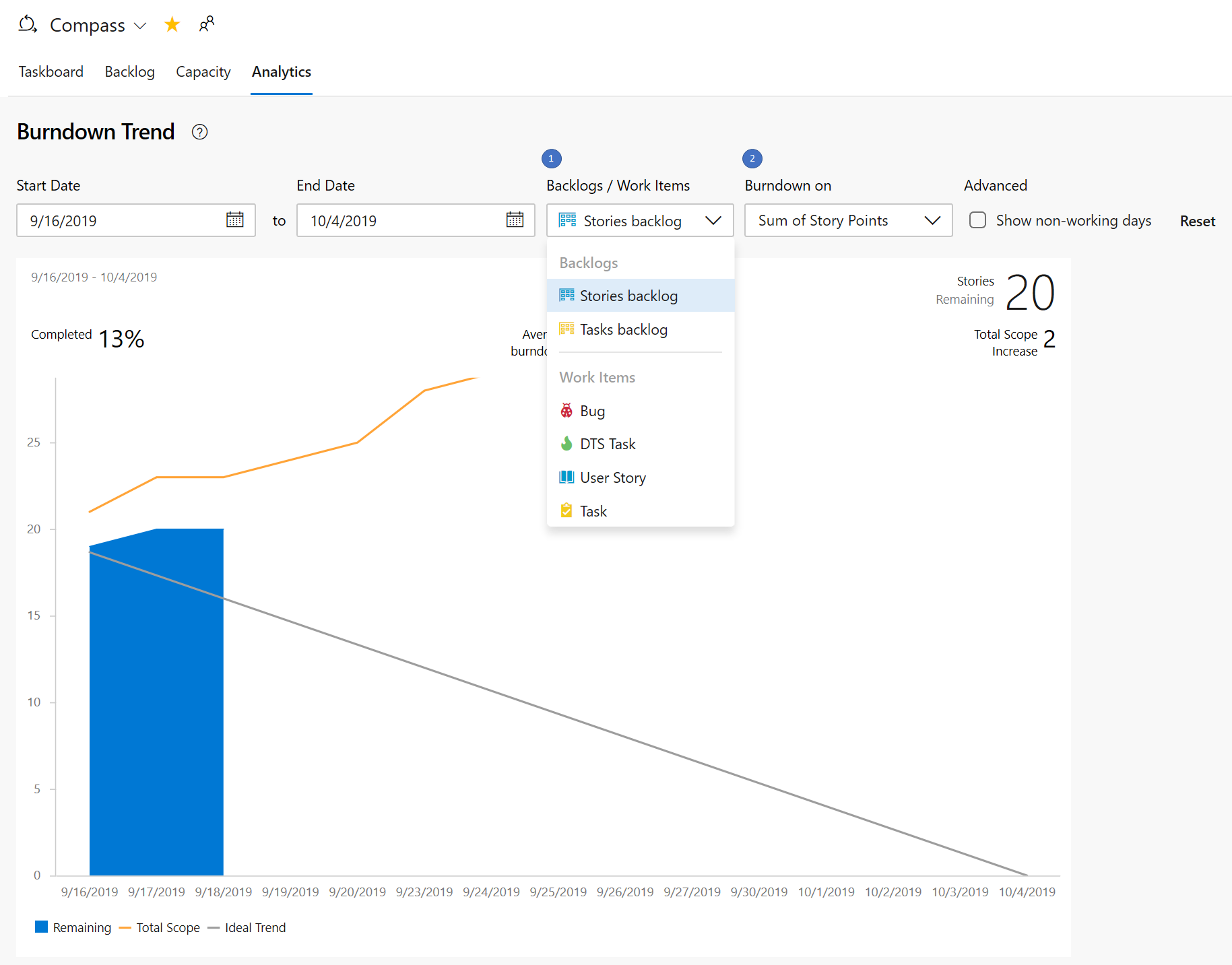Click the Remaining legend swatch

coord(41,927)
